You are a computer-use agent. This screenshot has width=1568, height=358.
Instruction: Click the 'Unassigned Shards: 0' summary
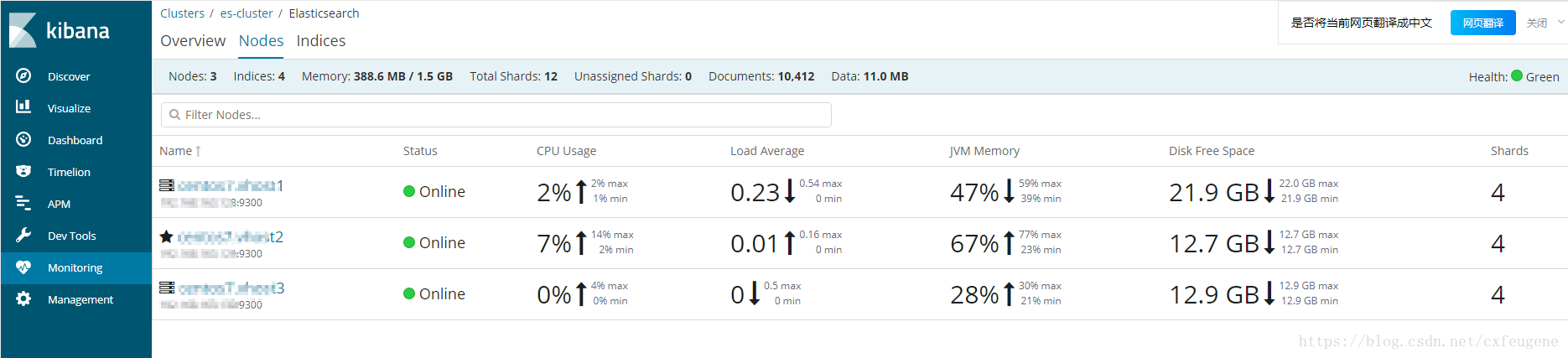point(633,76)
